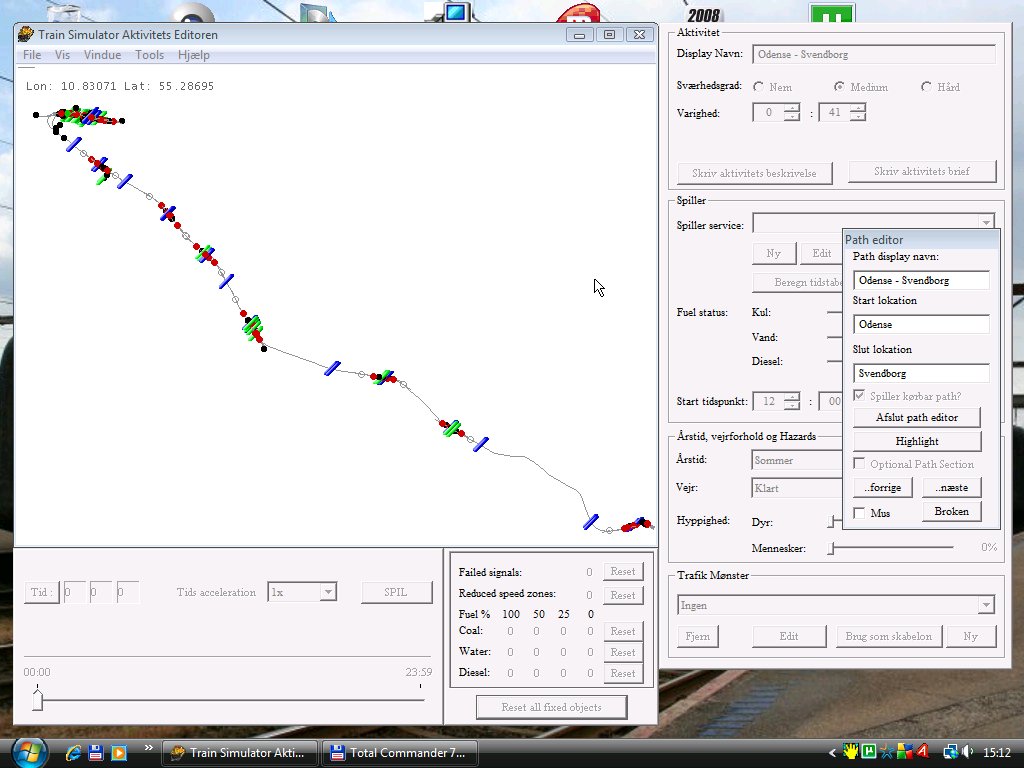Click the Mennesker frequency slider
This screenshot has width=1024, height=768.
[x=891, y=548]
